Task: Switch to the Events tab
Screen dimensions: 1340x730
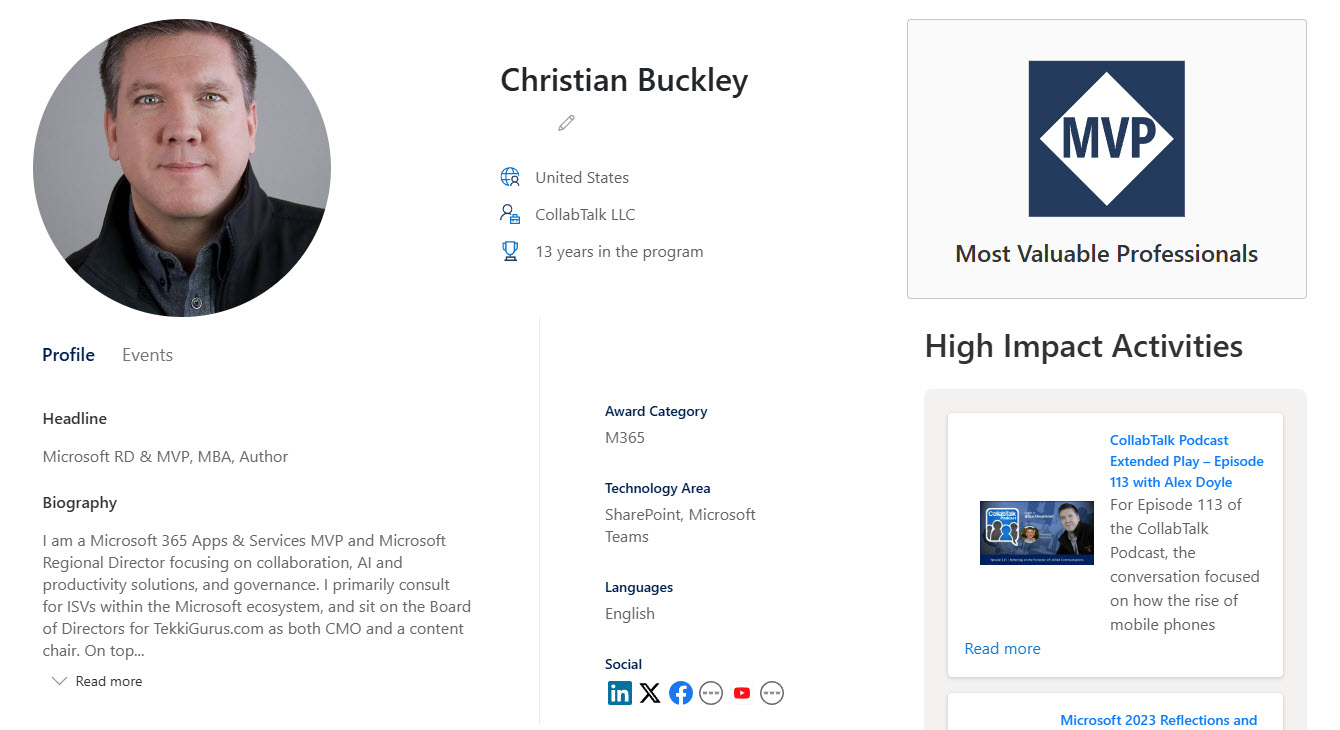Action: point(147,354)
